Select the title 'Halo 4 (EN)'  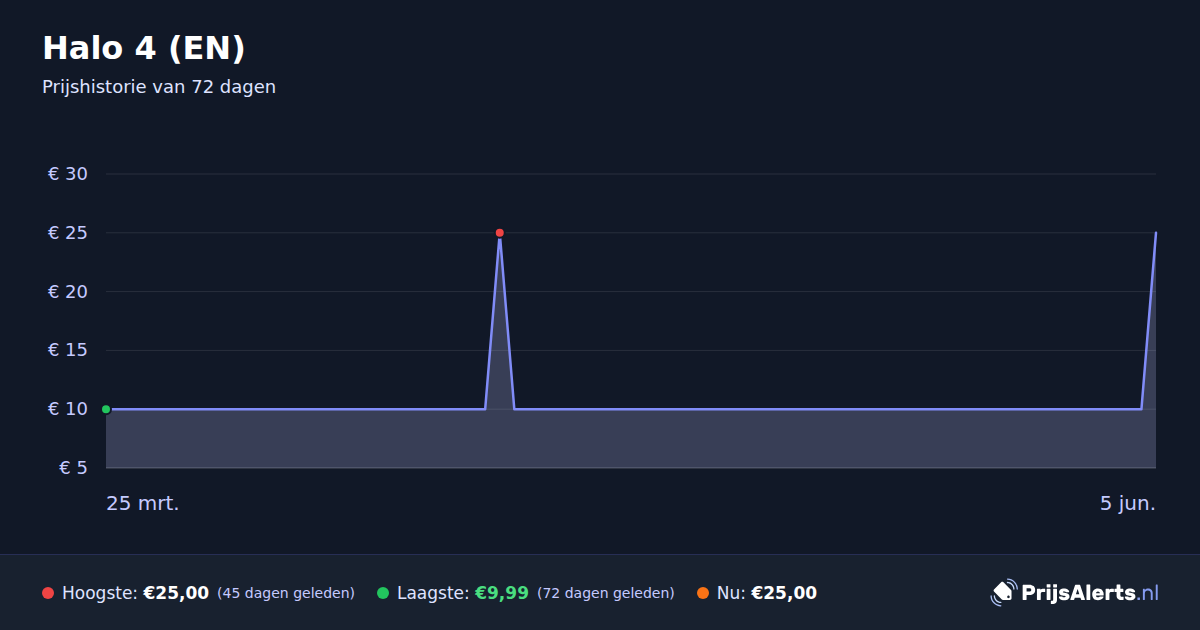pos(144,48)
